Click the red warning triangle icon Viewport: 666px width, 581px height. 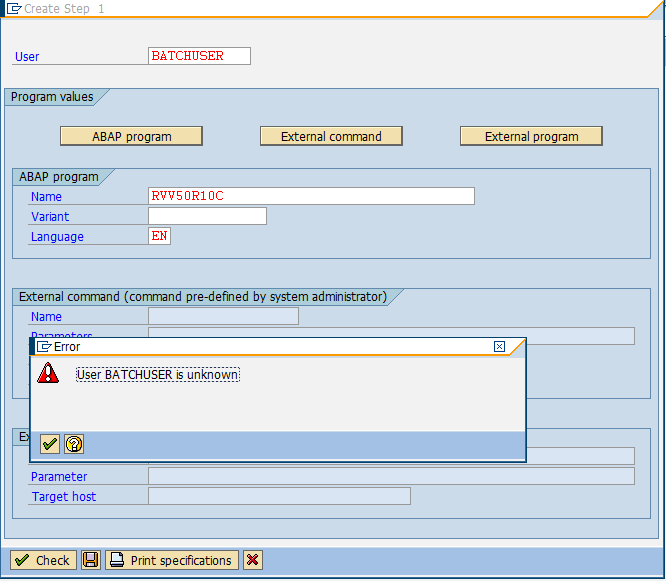click(x=48, y=374)
